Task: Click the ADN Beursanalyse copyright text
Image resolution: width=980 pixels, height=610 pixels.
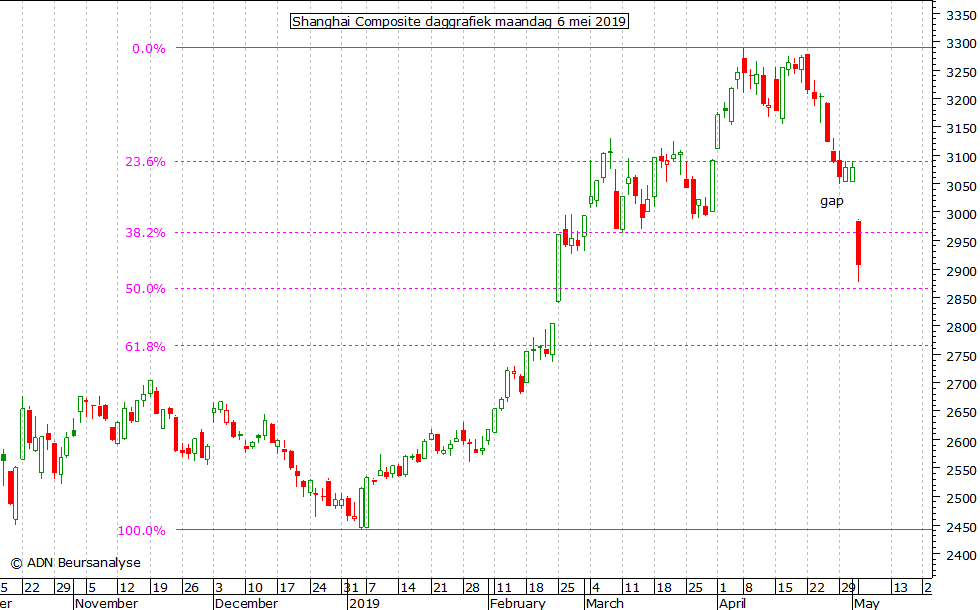Action: 76,562
